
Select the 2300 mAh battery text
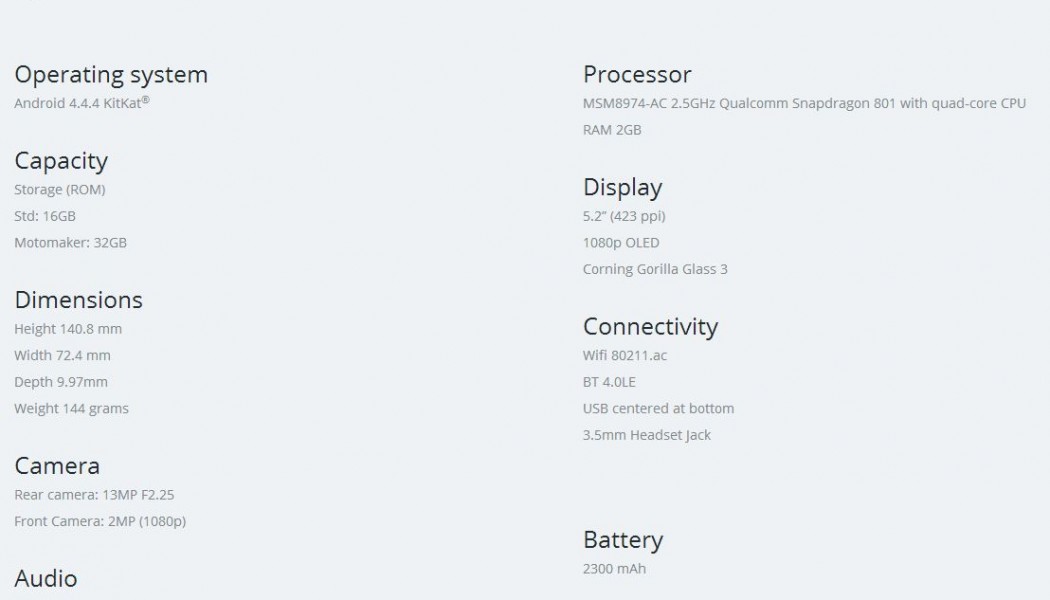point(614,569)
